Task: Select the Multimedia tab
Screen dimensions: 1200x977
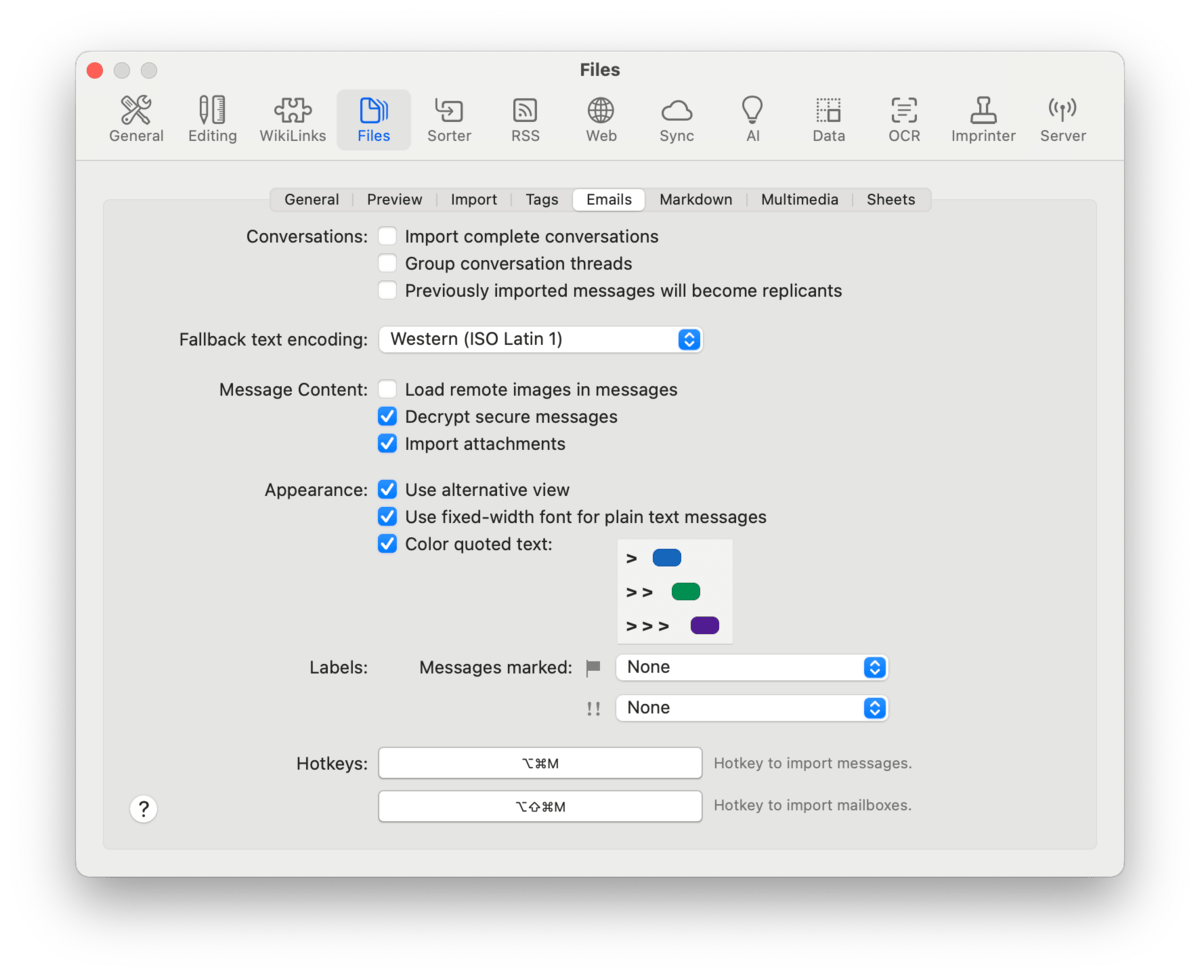Action: (799, 200)
